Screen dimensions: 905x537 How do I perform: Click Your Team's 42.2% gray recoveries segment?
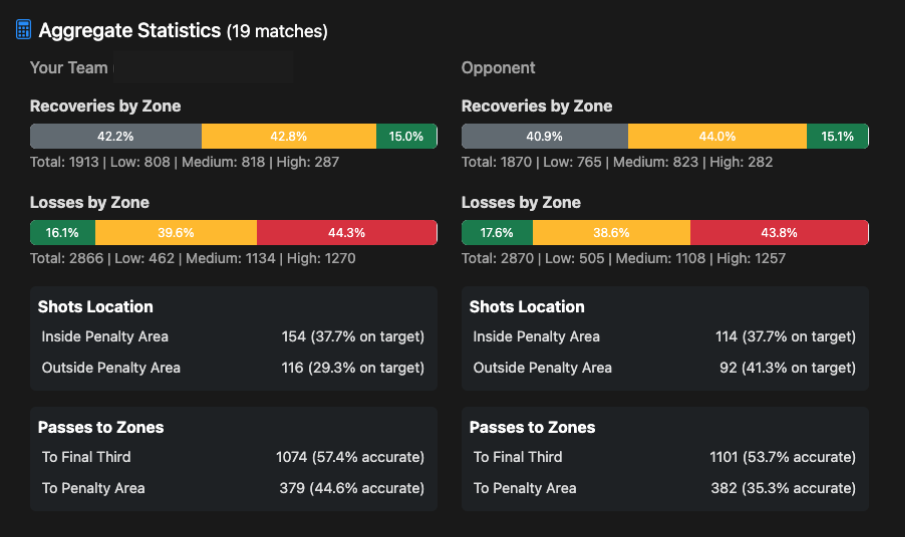click(x=115, y=137)
